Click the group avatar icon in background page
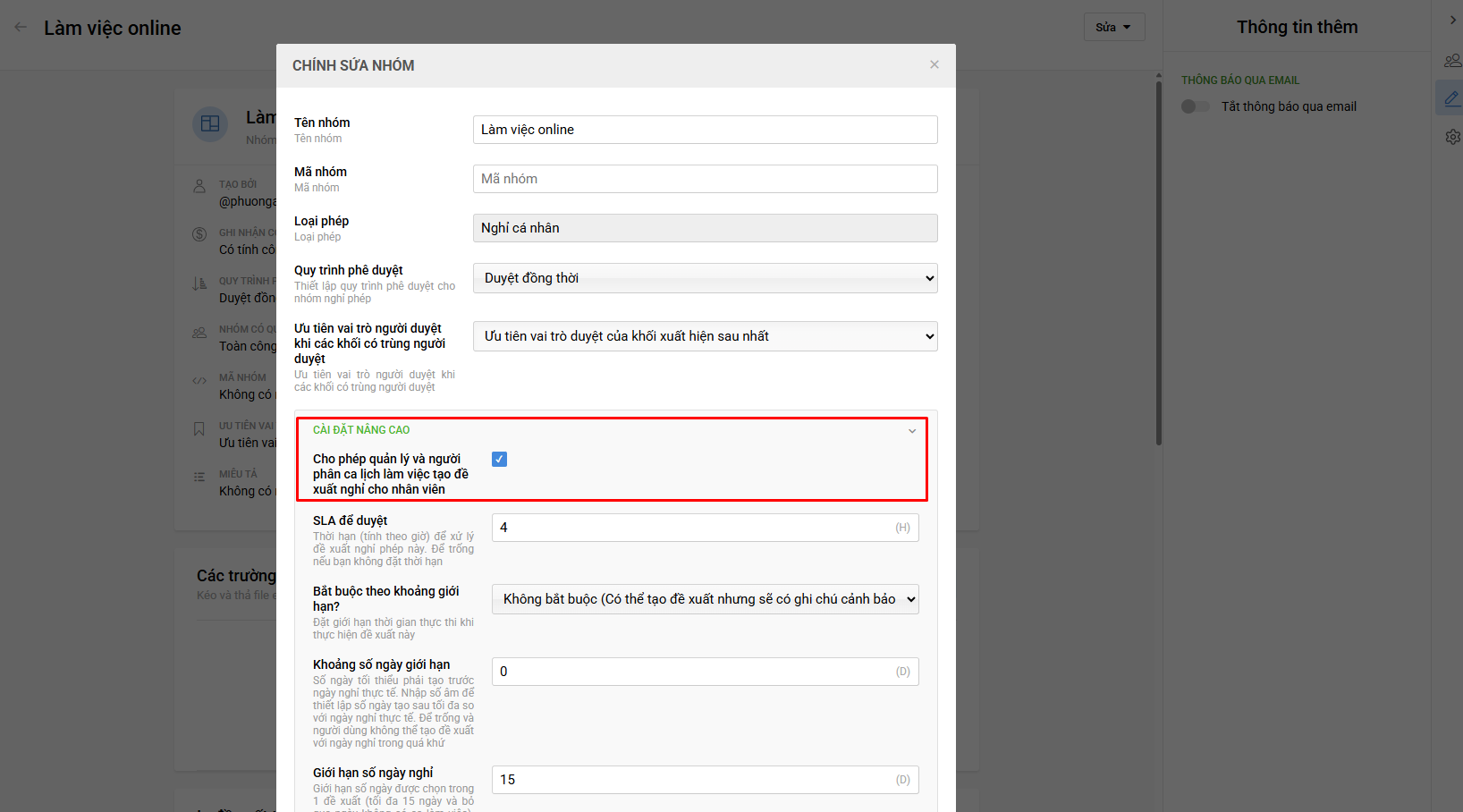Image resolution: width=1463 pixels, height=812 pixels. click(x=210, y=123)
